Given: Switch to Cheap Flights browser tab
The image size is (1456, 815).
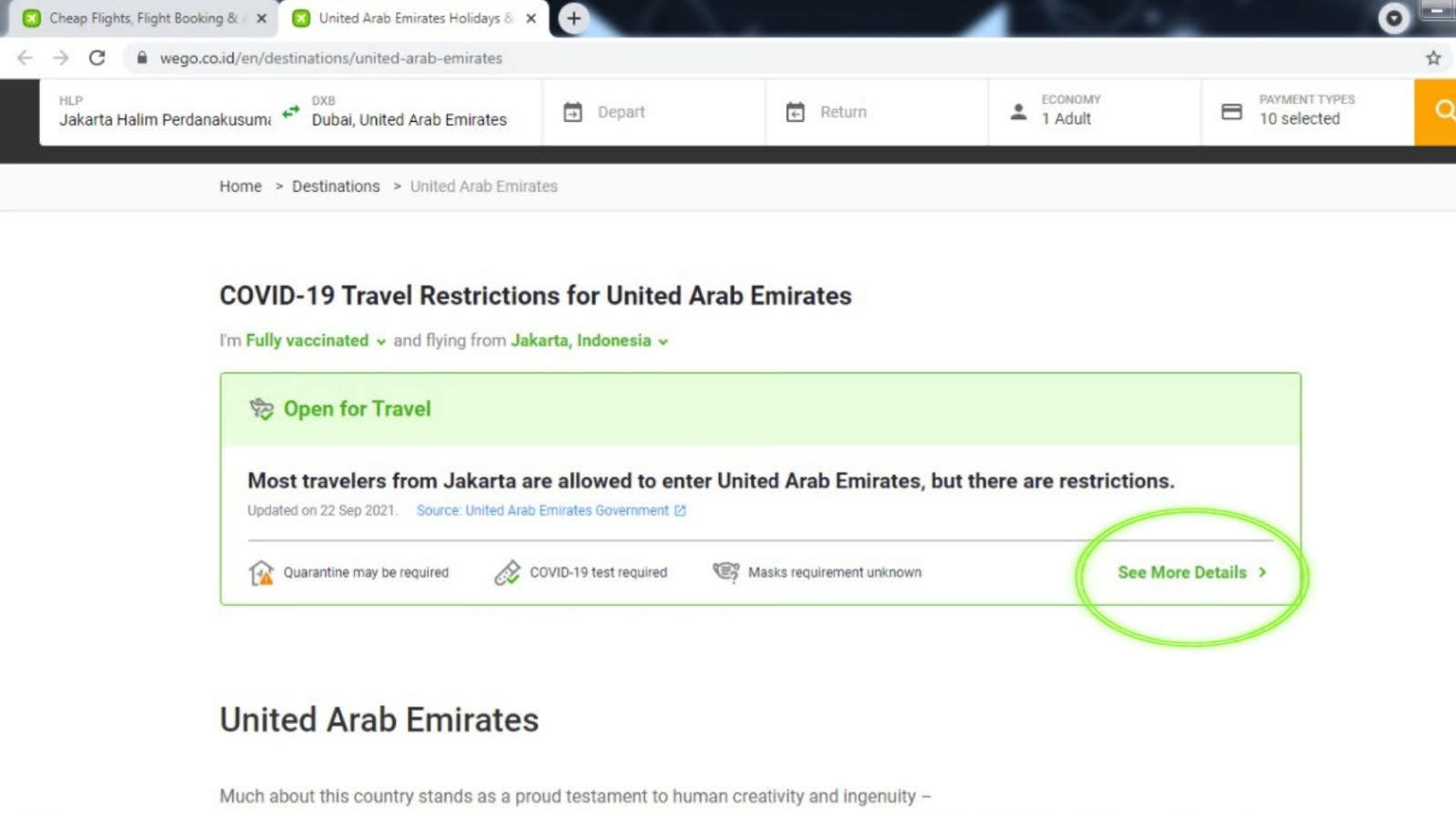Looking at the screenshot, I should 136,18.
